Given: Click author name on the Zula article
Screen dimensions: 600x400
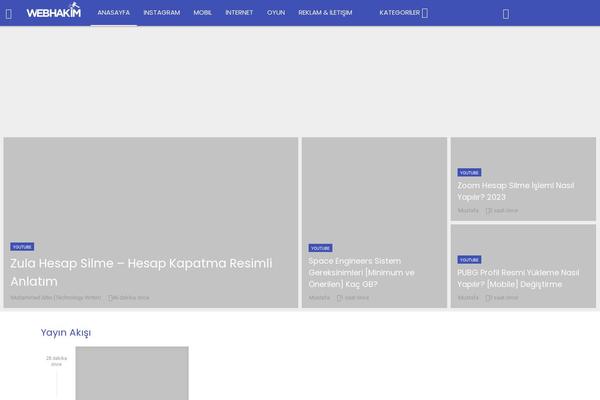Looking at the screenshot, I should click(56, 298).
